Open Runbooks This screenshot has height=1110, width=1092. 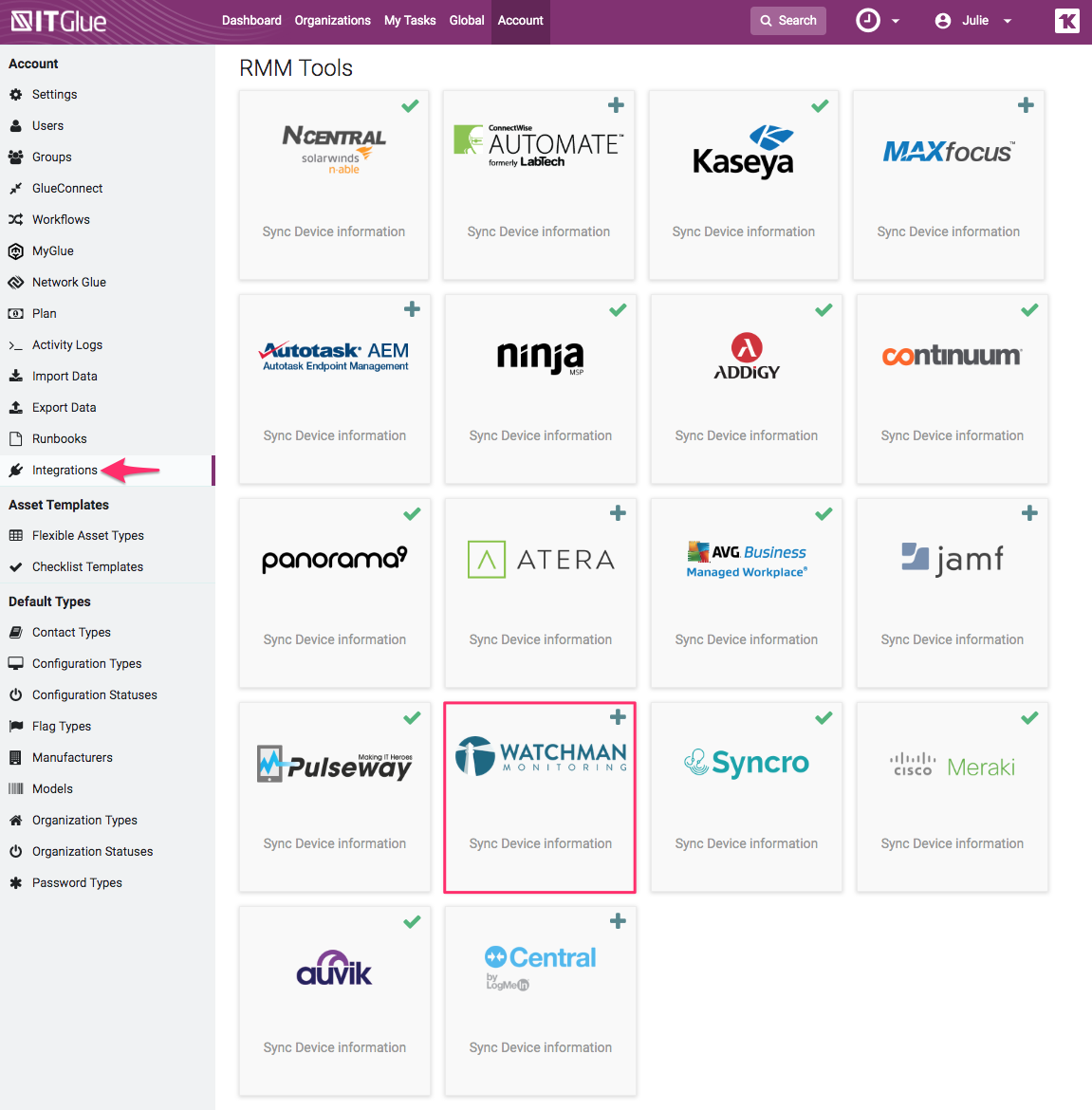pyautogui.click(x=60, y=439)
